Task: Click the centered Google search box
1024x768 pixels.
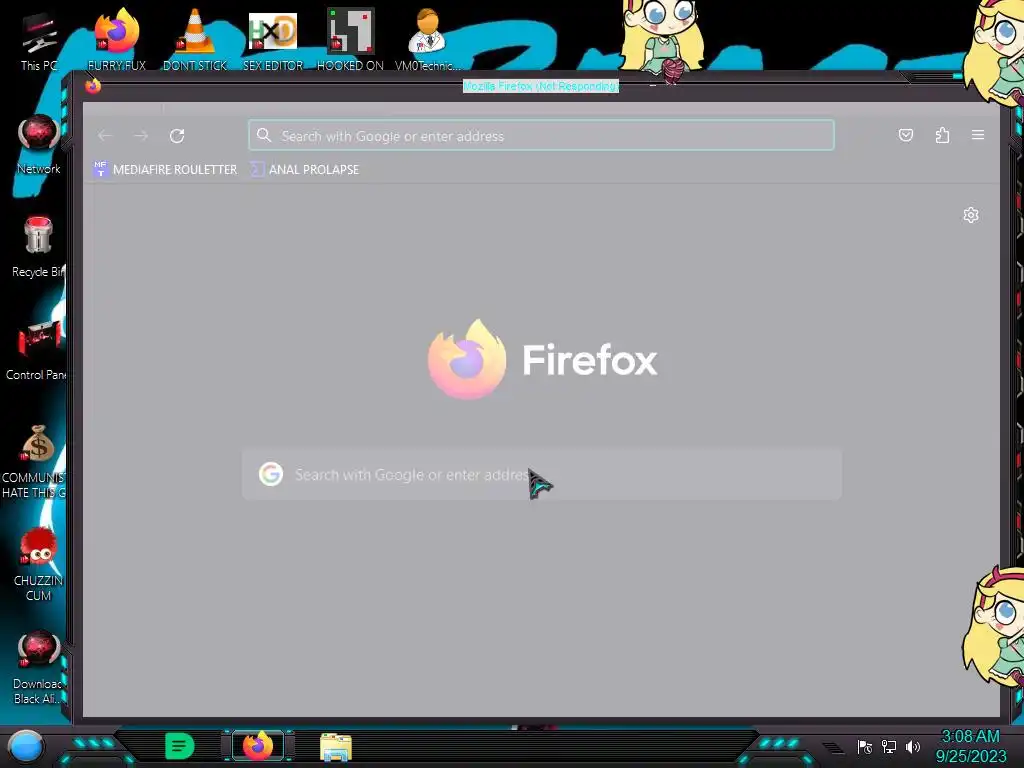Action: [541, 474]
